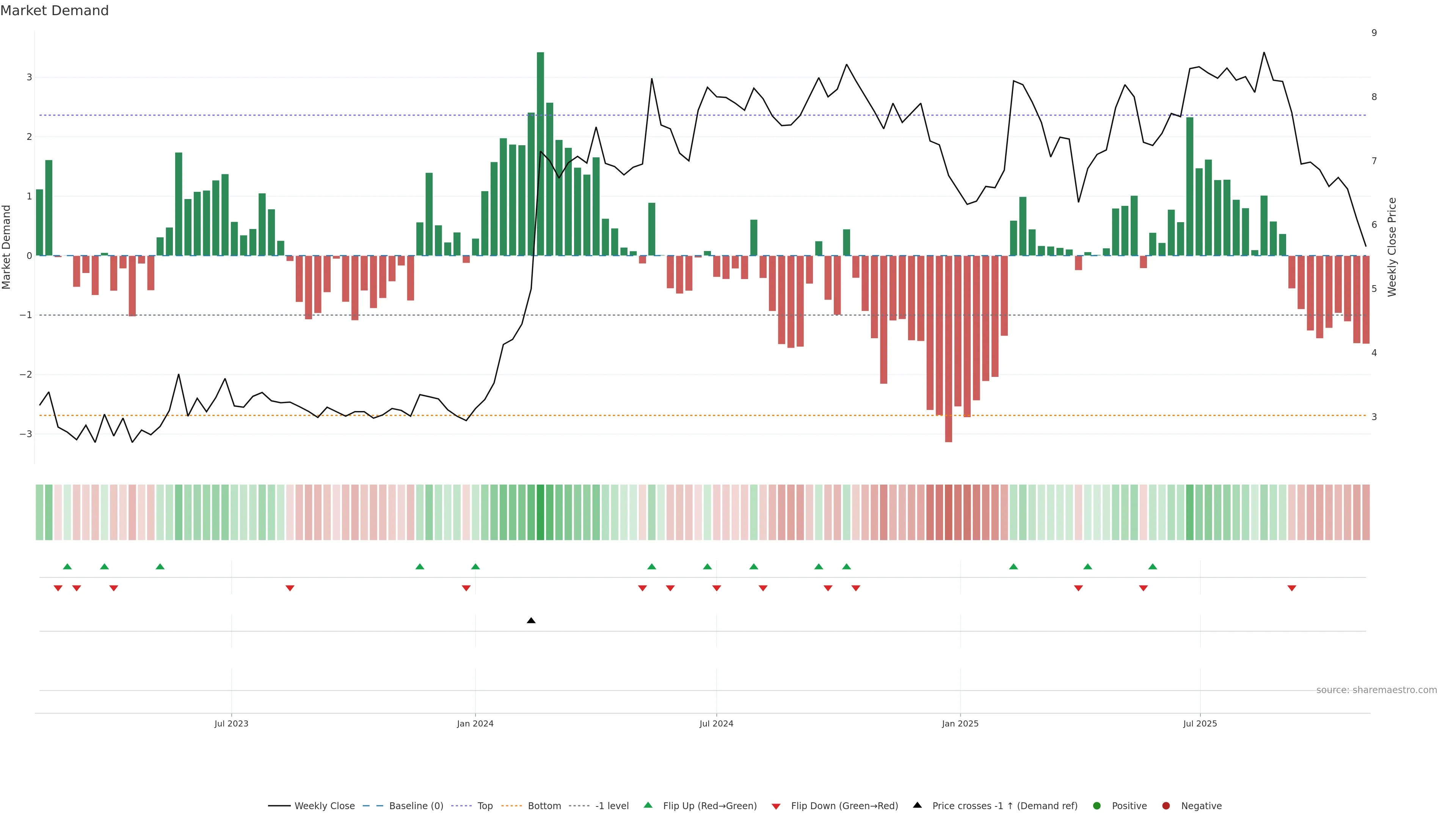Click the black triangle marker in price-cross row
This screenshot has width=1456, height=819.
coord(531,621)
